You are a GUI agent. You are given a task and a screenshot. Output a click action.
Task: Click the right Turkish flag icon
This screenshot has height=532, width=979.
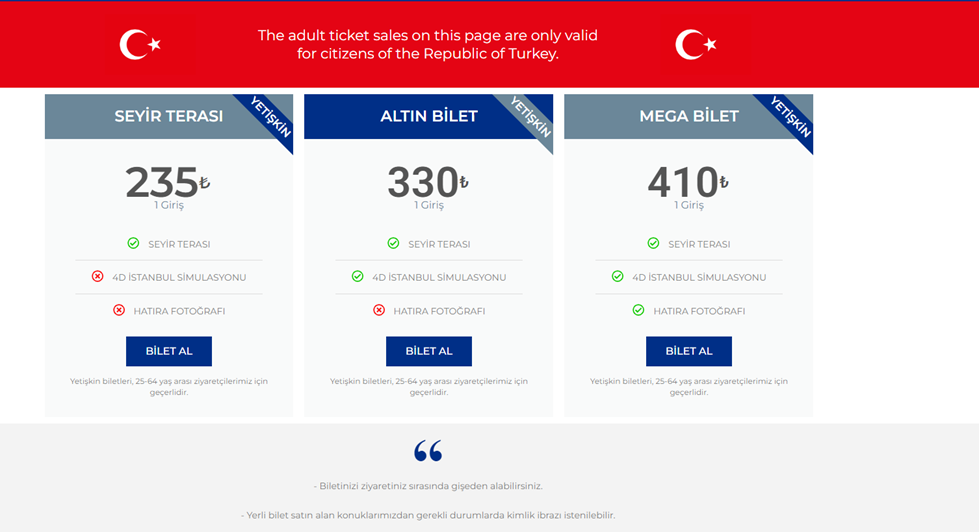click(695, 44)
